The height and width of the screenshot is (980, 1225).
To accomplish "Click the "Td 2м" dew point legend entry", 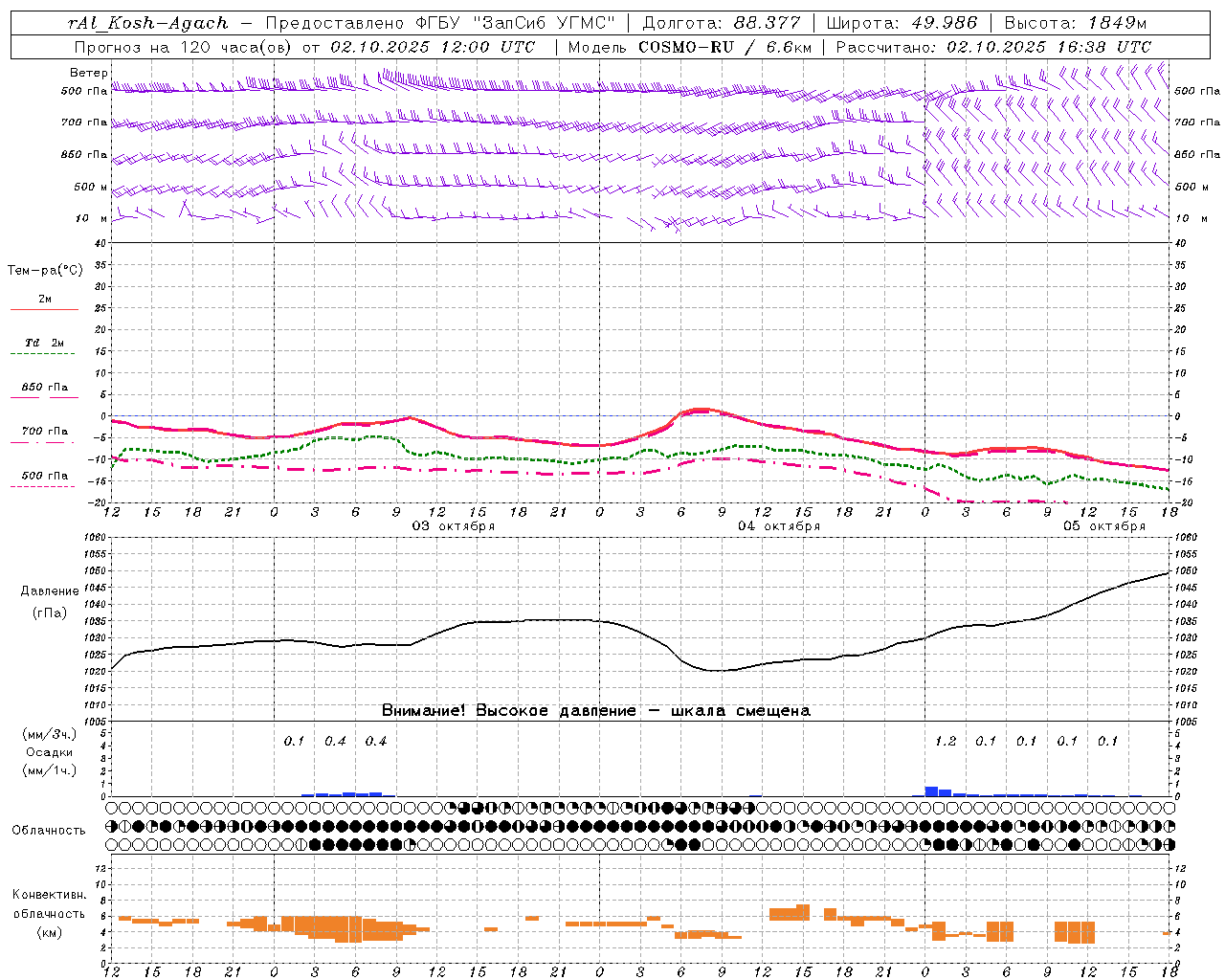I will (44, 343).
